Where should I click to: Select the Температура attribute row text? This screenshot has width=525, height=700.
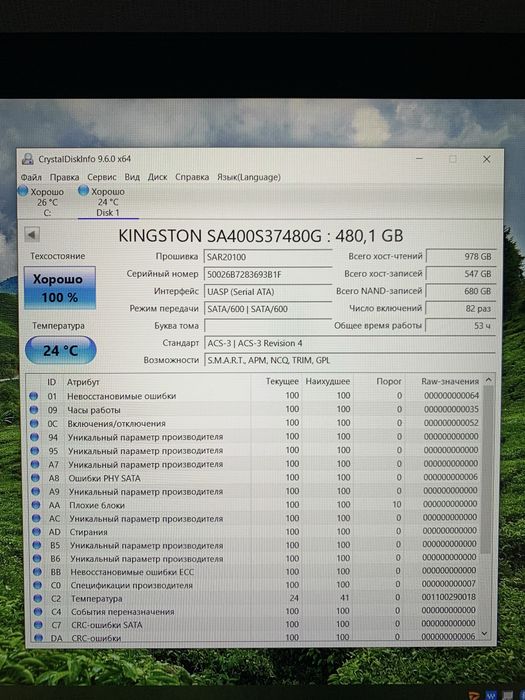97,598
